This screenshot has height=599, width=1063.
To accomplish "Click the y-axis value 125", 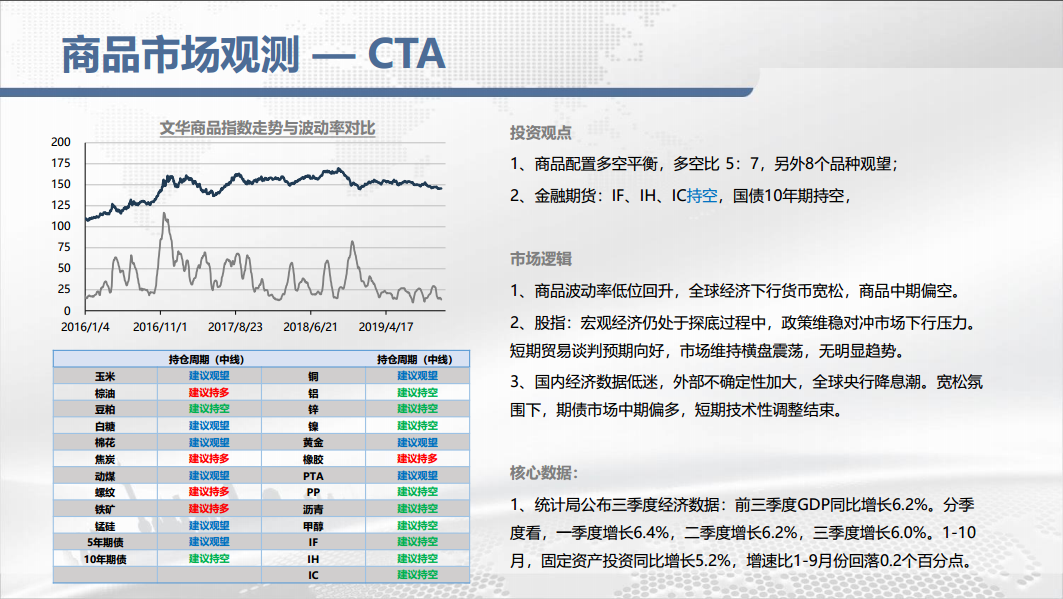I will [61, 205].
